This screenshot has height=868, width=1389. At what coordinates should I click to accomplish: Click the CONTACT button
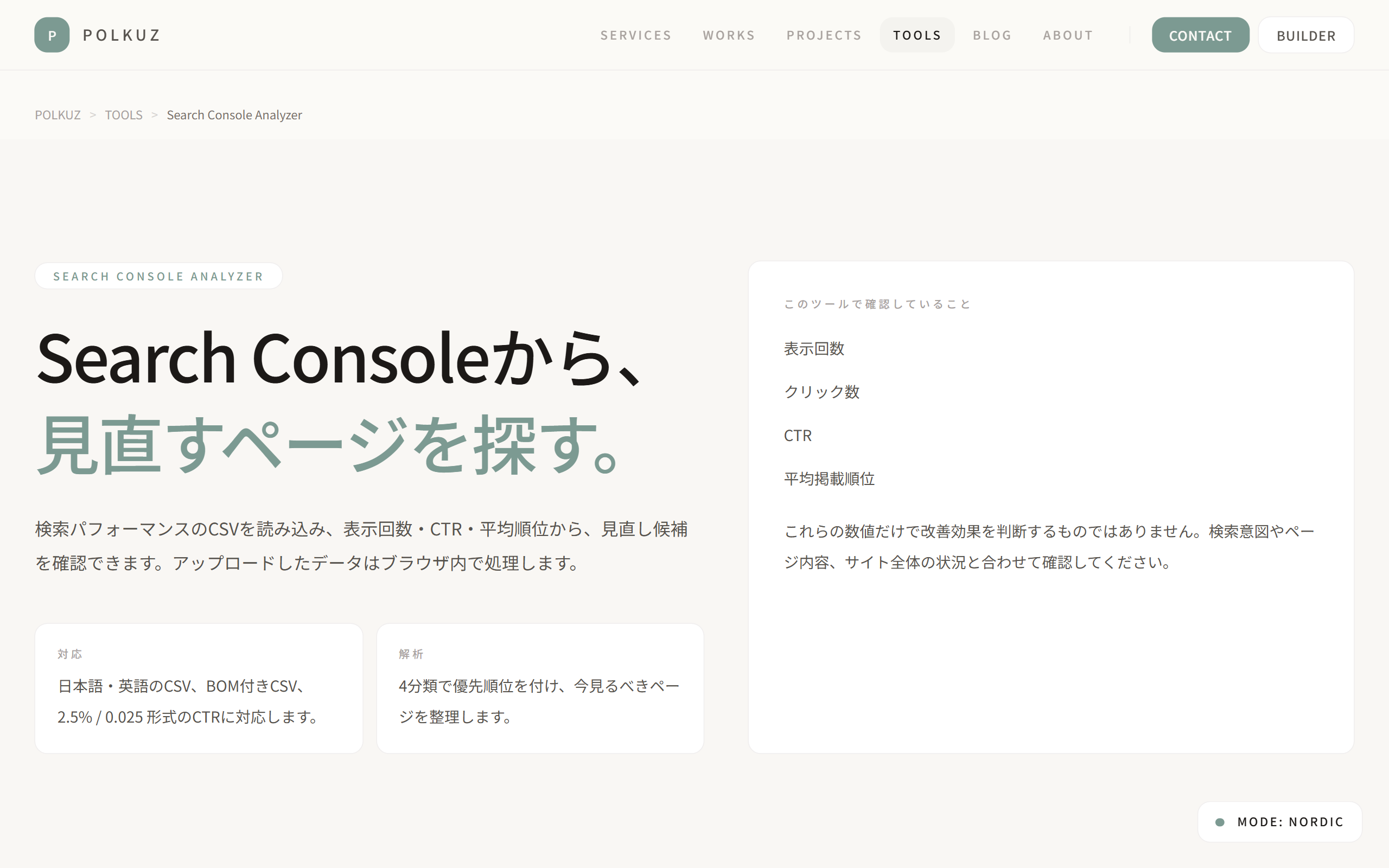[1200, 35]
